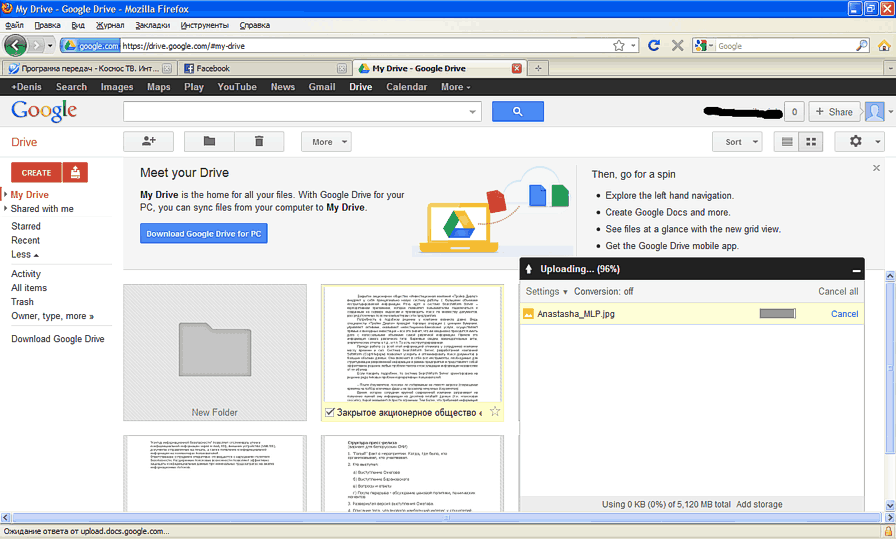Click the Firefox back arrow button

tap(15, 45)
